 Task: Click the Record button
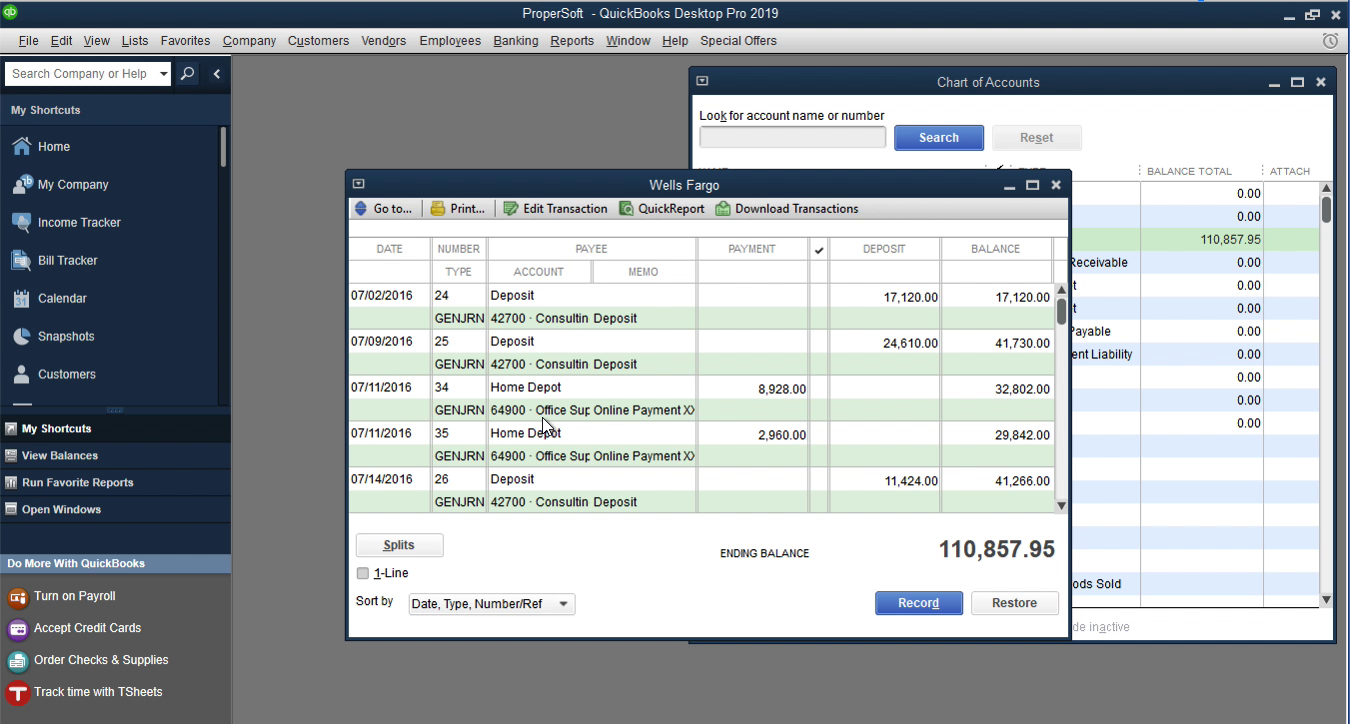tap(919, 603)
